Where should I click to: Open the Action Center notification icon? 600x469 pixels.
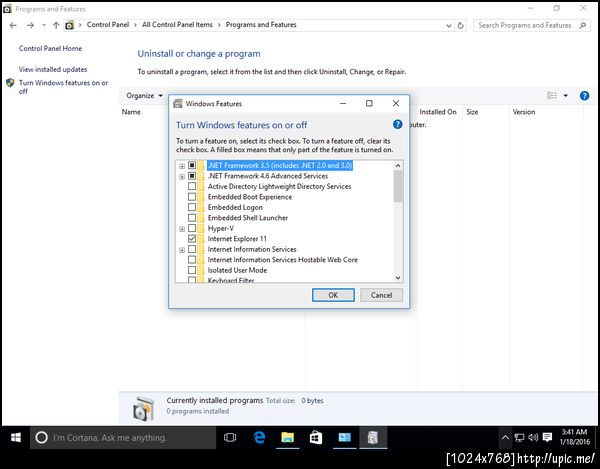coord(547,437)
